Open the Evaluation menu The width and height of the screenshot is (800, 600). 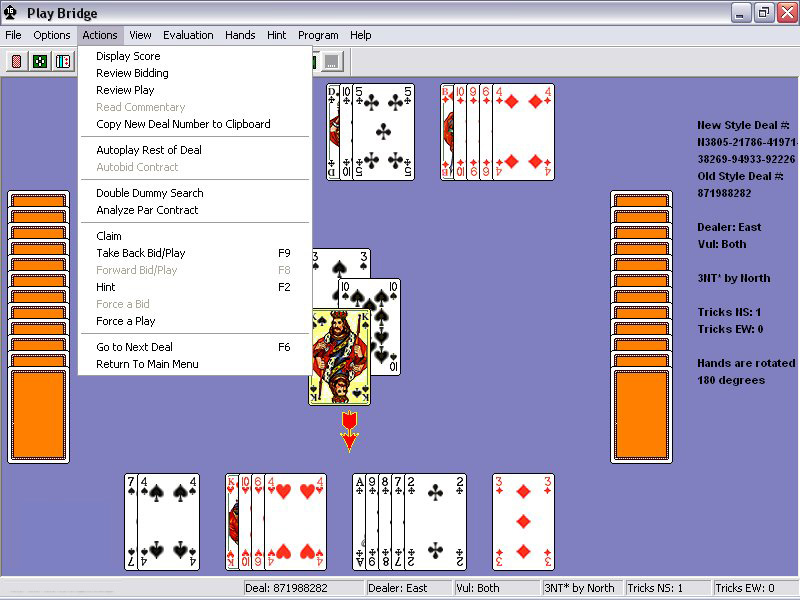click(188, 35)
